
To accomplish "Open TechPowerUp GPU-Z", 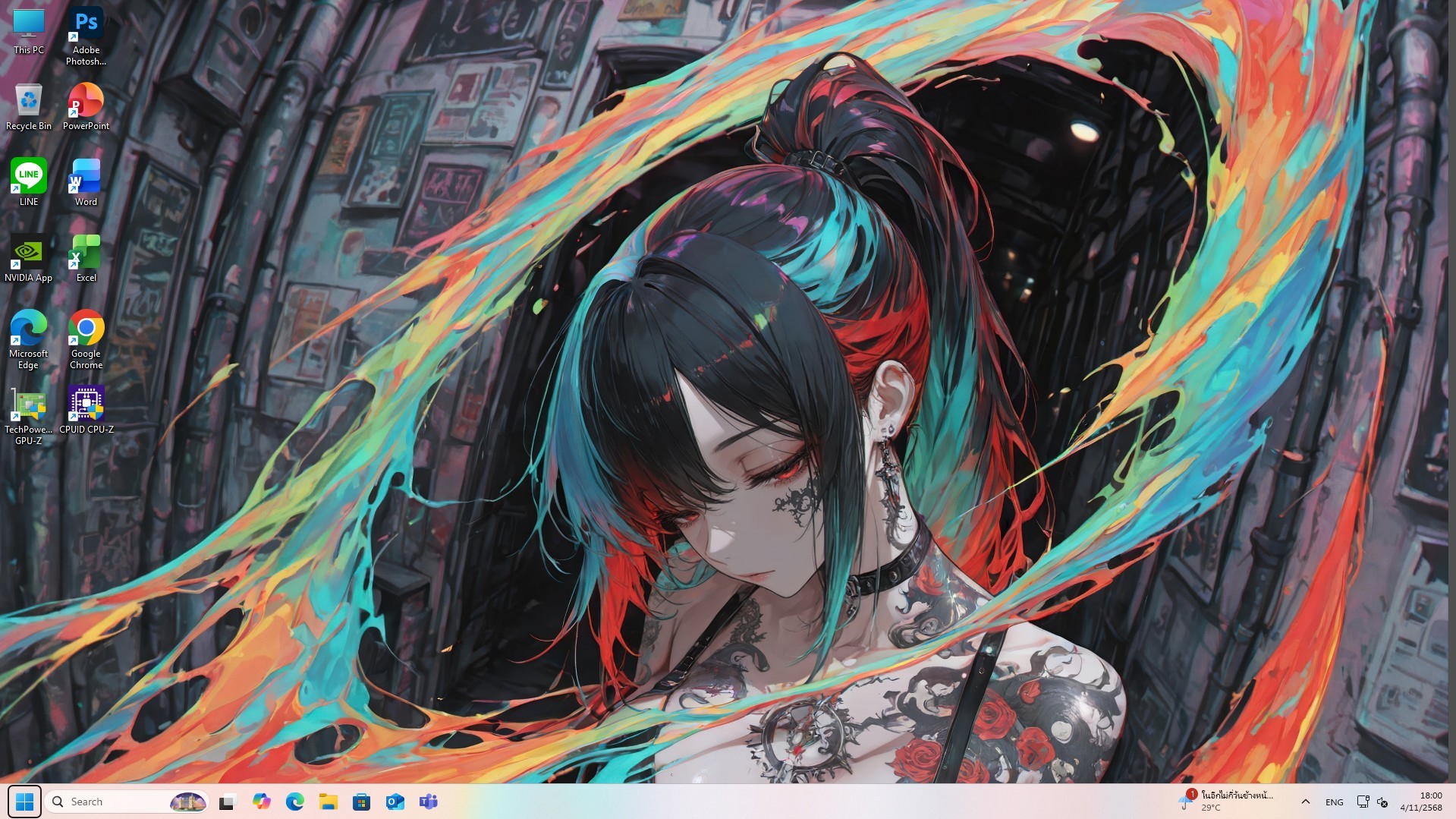I will point(28,402).
